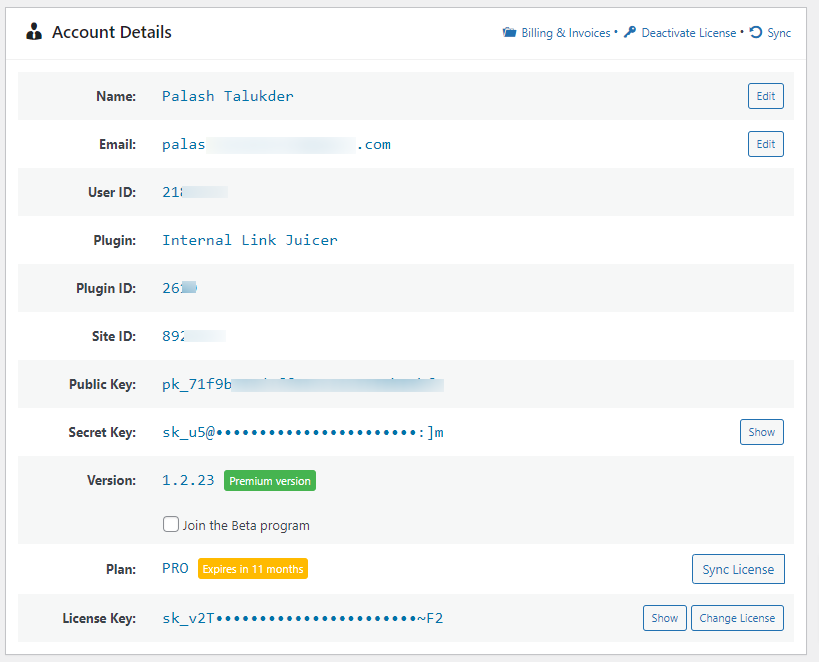
Task: Click the Change License button
Action: coord(737,618)
